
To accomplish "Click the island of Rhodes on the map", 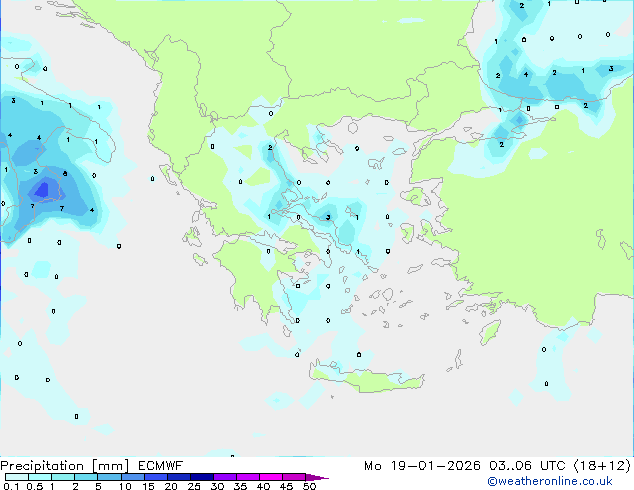I will [490, 332].
